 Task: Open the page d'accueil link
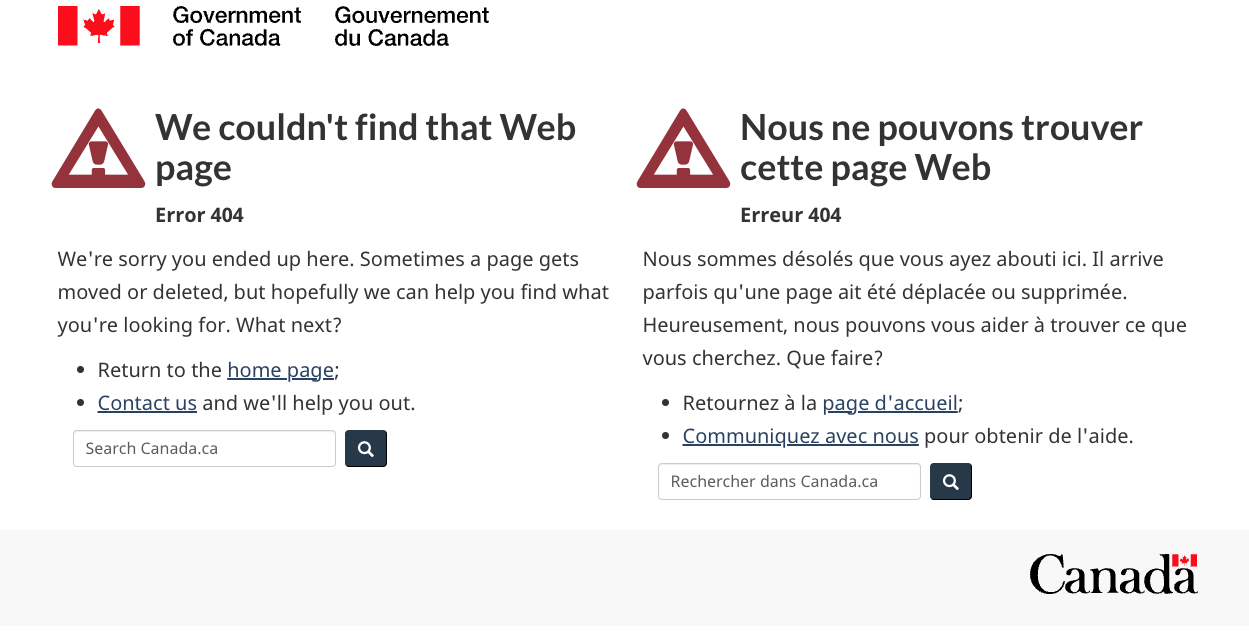pos(889,402)
